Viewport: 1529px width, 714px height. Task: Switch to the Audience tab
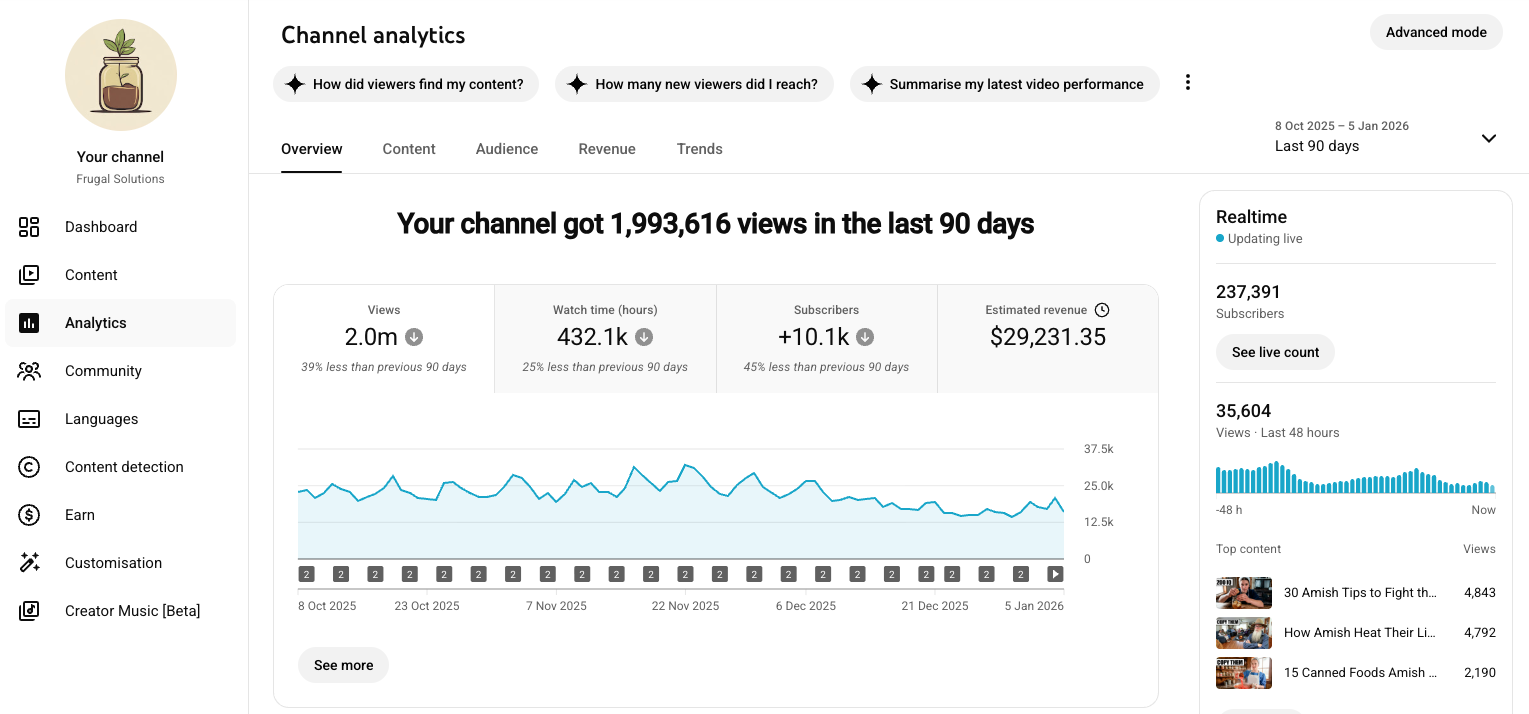(507, 149)
